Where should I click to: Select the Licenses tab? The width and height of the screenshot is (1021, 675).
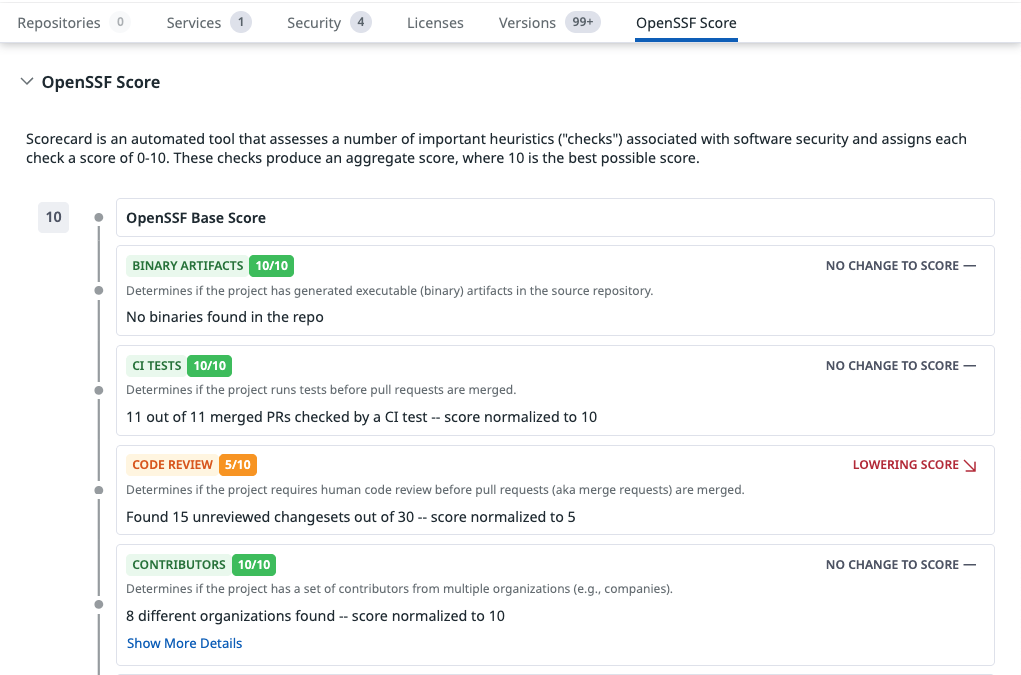pyautogui.click(x=435, y=23)
